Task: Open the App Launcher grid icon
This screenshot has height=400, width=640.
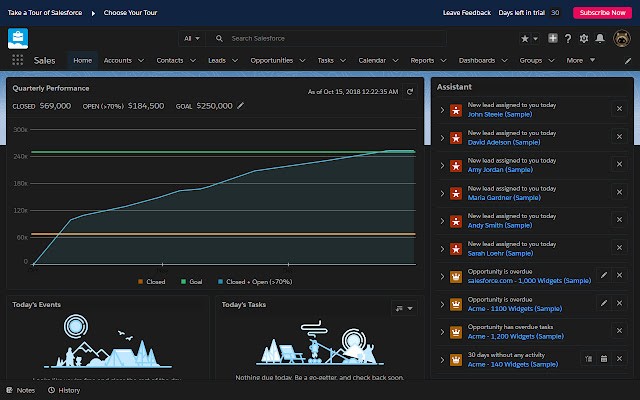Action: click(x=17, y=60)
